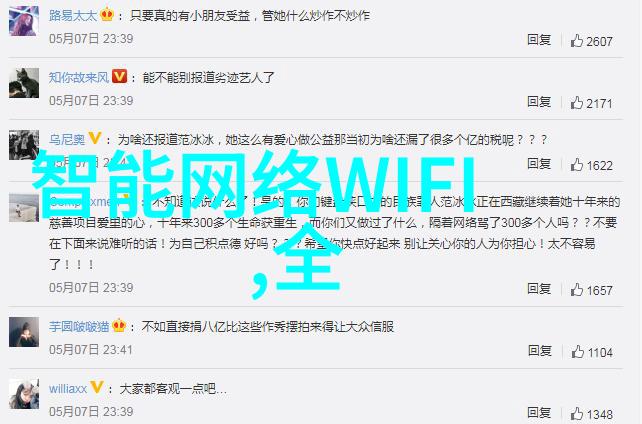Reply to 路易太太's comment via 回复
This screenshot has height=424, width=642.
[x=539, y=40]
